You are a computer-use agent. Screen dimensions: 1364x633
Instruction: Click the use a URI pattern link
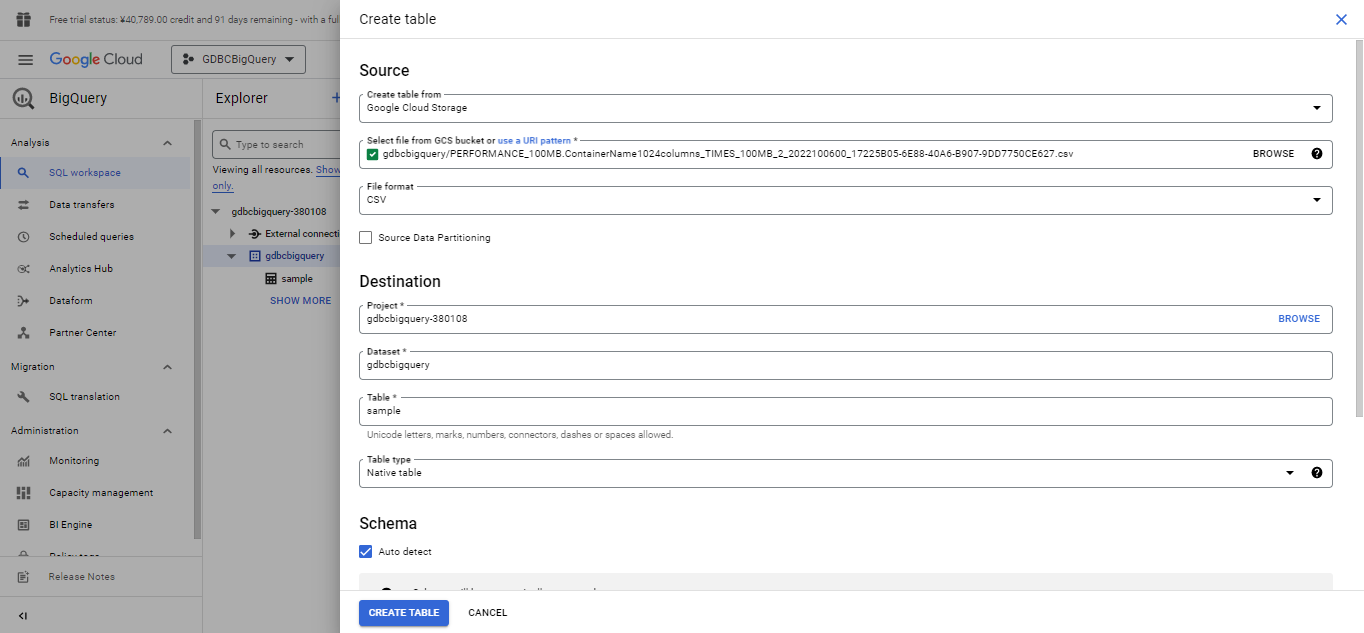[534, 141]
